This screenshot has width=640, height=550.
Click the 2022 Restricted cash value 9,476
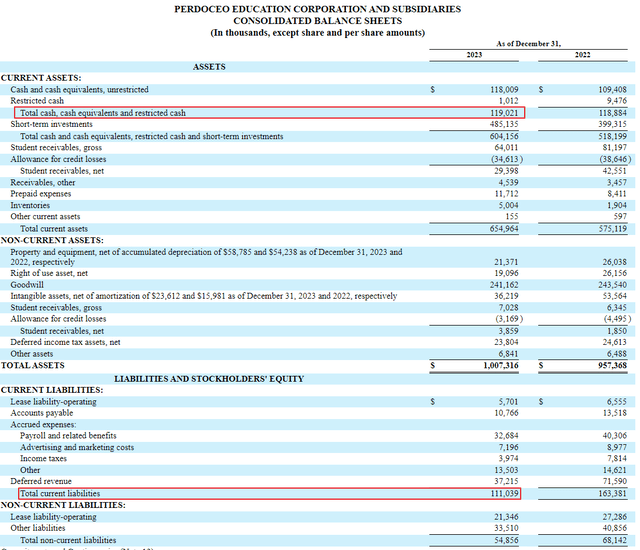[616, 100]
